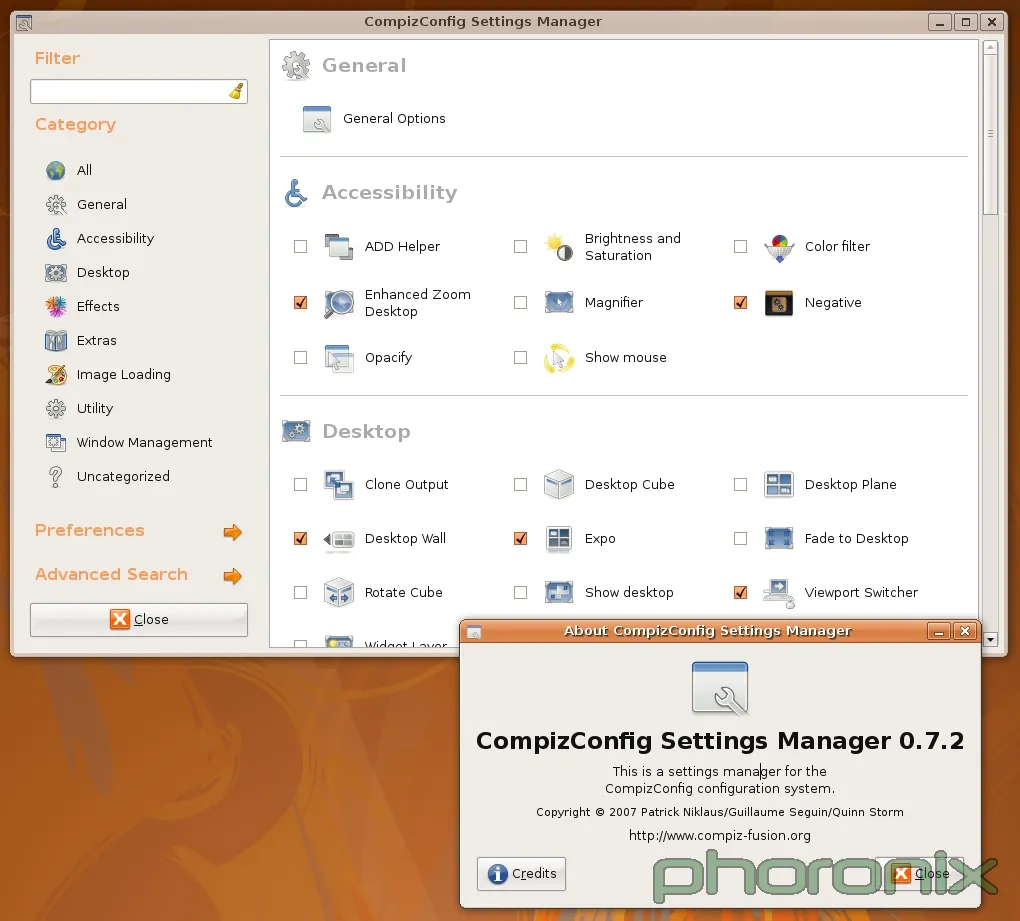
Task: Expand Advanced Search with the orange arrow
Action: 232,576
